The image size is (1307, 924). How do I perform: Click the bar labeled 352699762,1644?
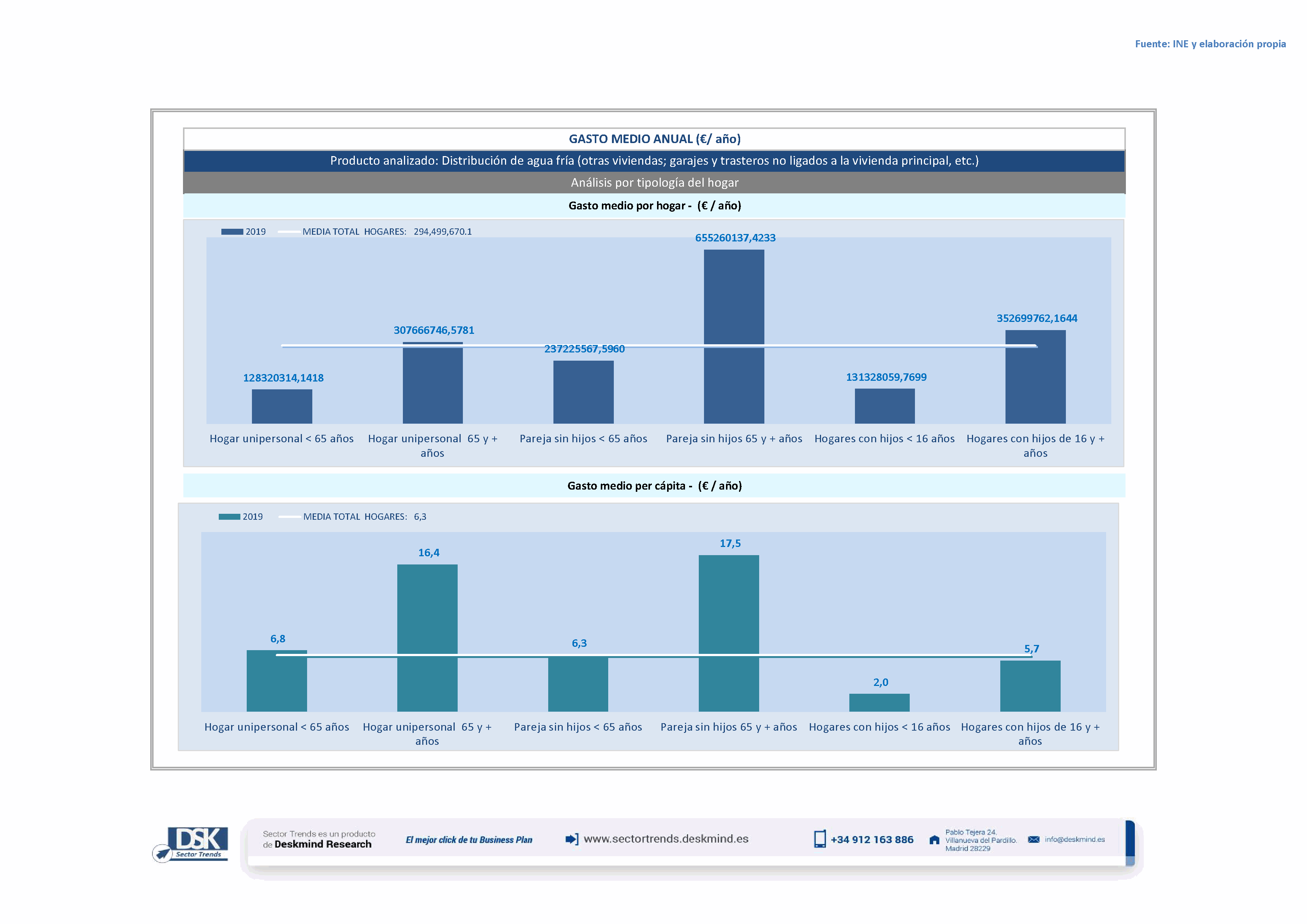tap(1035, 376)
